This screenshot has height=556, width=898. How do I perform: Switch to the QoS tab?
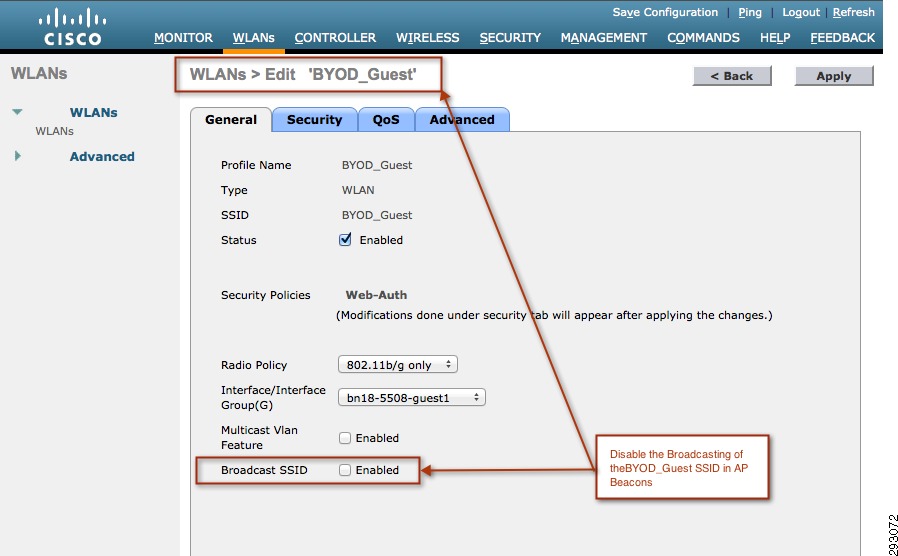(x=386, y=120)
